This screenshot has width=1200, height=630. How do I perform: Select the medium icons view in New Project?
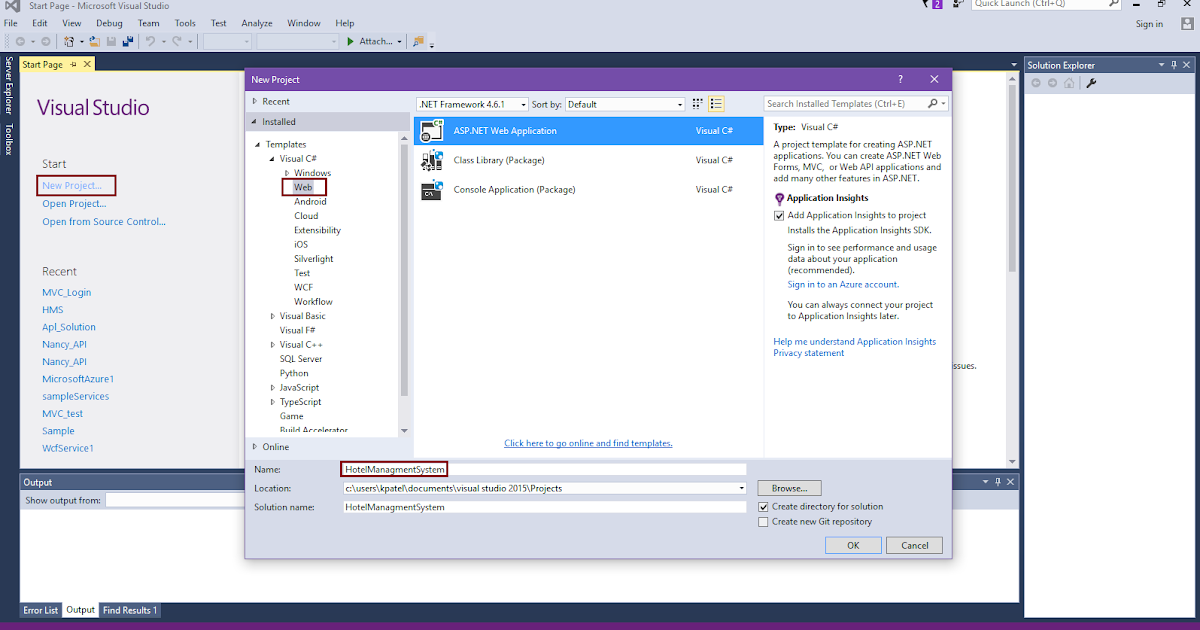[x=697, y=103]
